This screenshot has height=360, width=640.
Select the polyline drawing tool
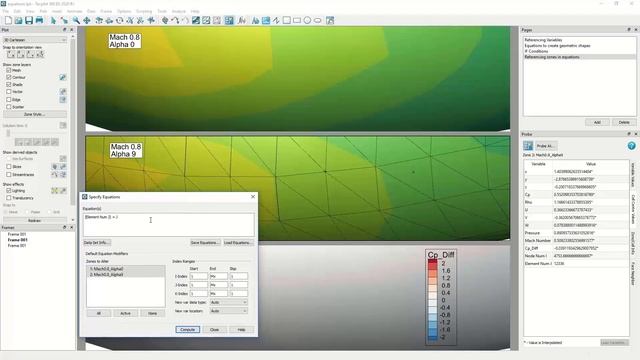(x=276, y=20)
